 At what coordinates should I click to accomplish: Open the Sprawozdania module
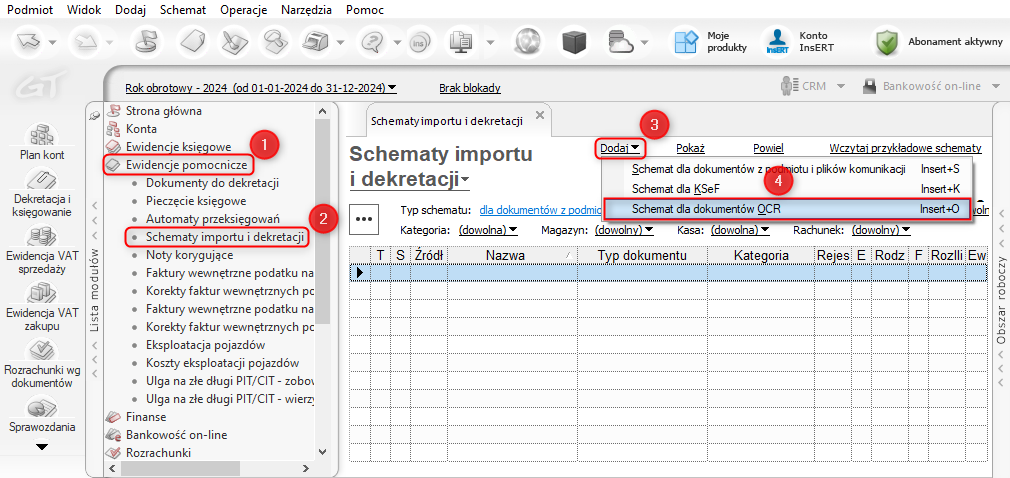(x=42, y=416)
